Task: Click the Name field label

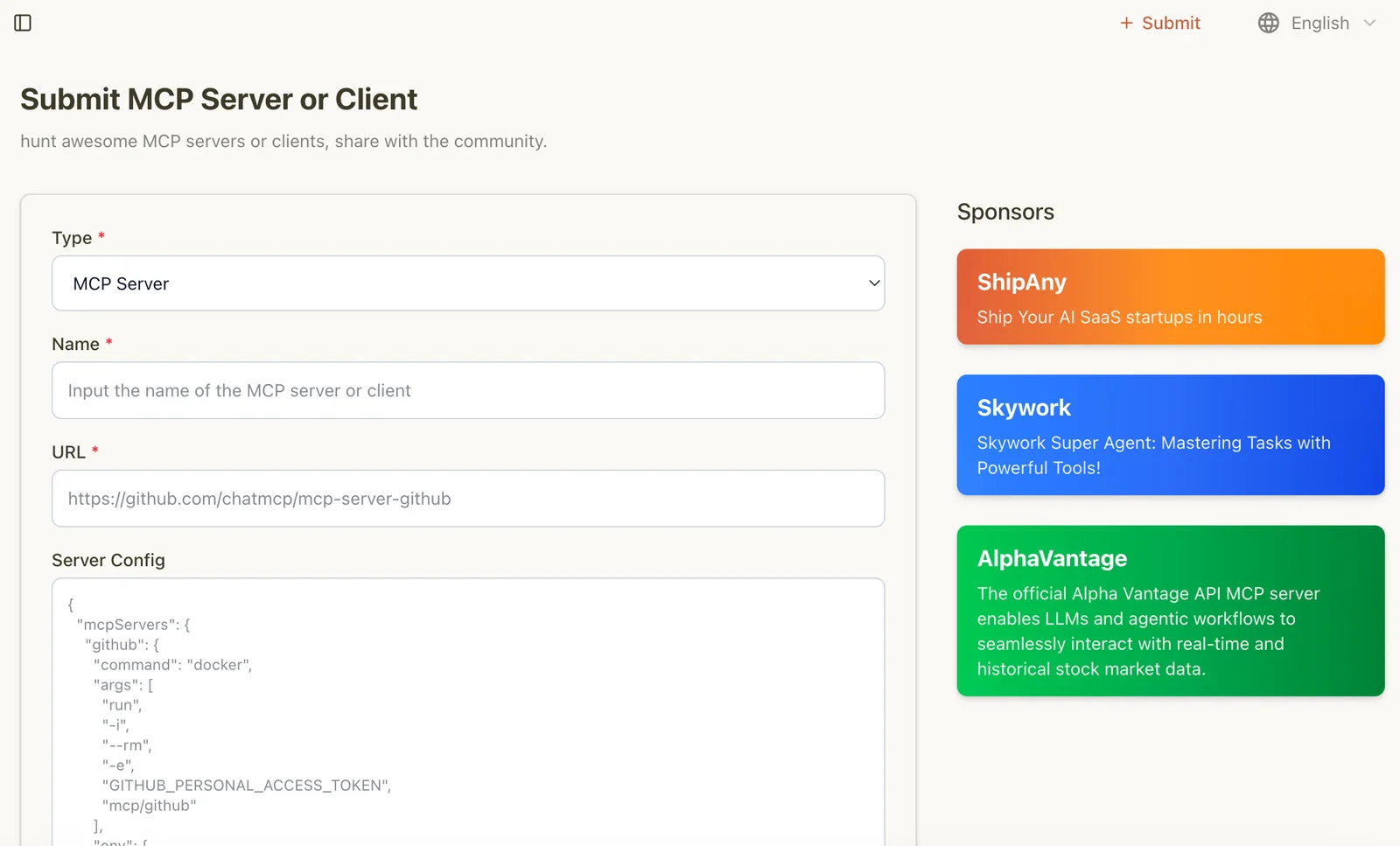Action: [75, 345]
